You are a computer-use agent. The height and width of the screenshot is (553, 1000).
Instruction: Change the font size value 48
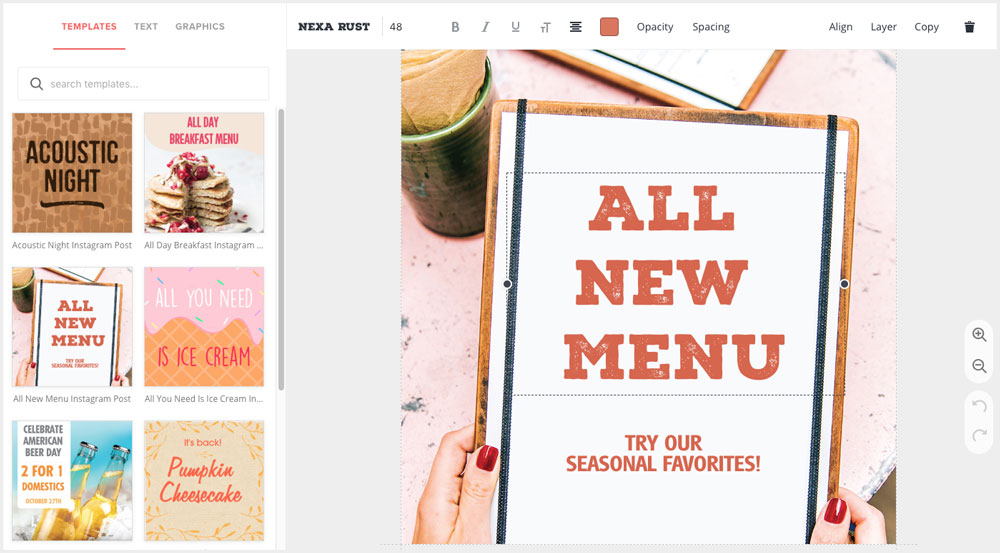(x=396, y=27)
